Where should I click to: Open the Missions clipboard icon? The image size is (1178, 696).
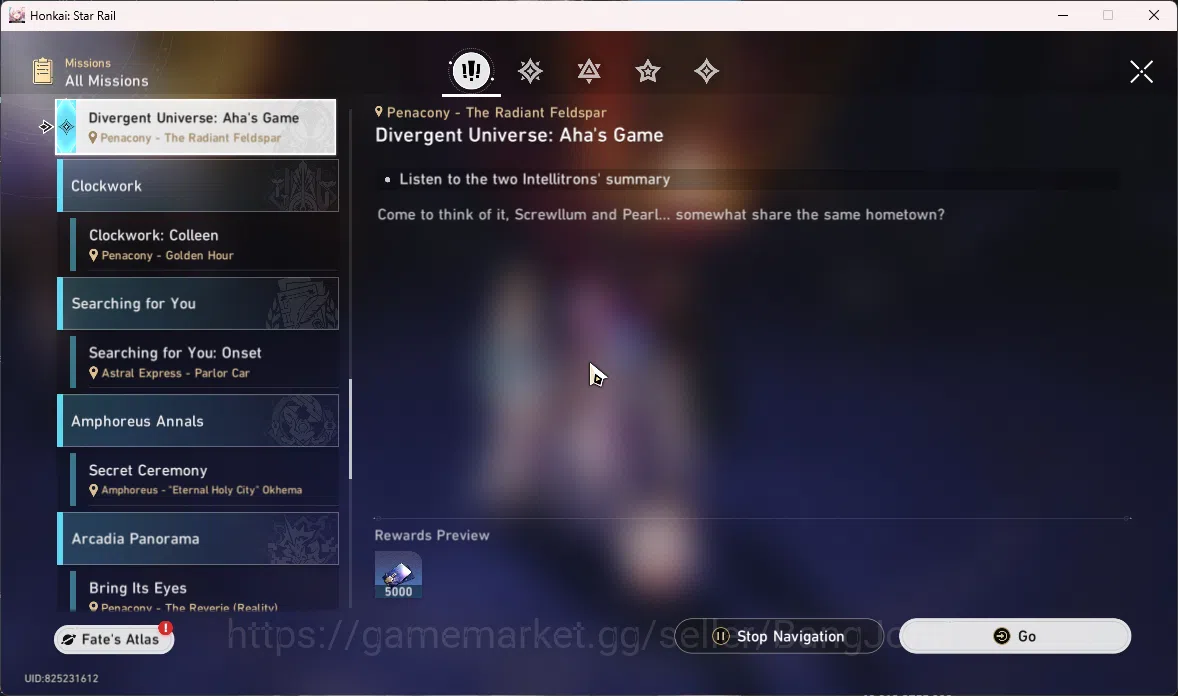tap(42, 71)
